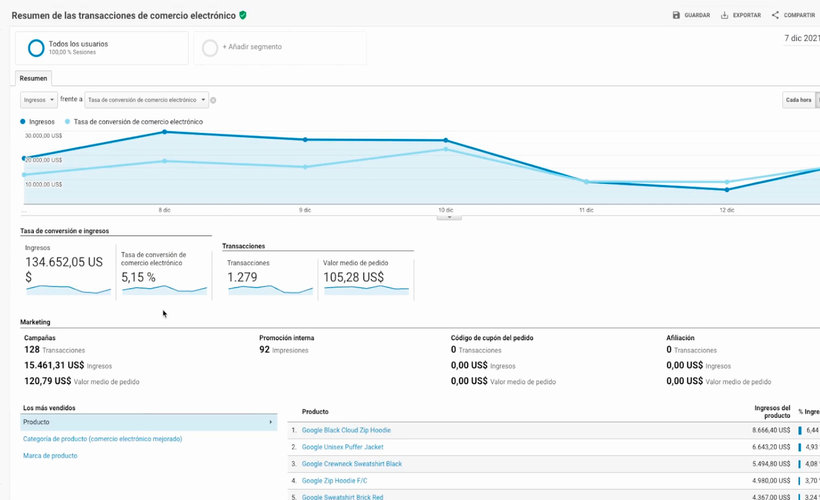The height and width of the screenshot is (500, 820).
Task: Click the 1.279 Transacciones value
Action: pyautogui.click(x=242, y=277)
